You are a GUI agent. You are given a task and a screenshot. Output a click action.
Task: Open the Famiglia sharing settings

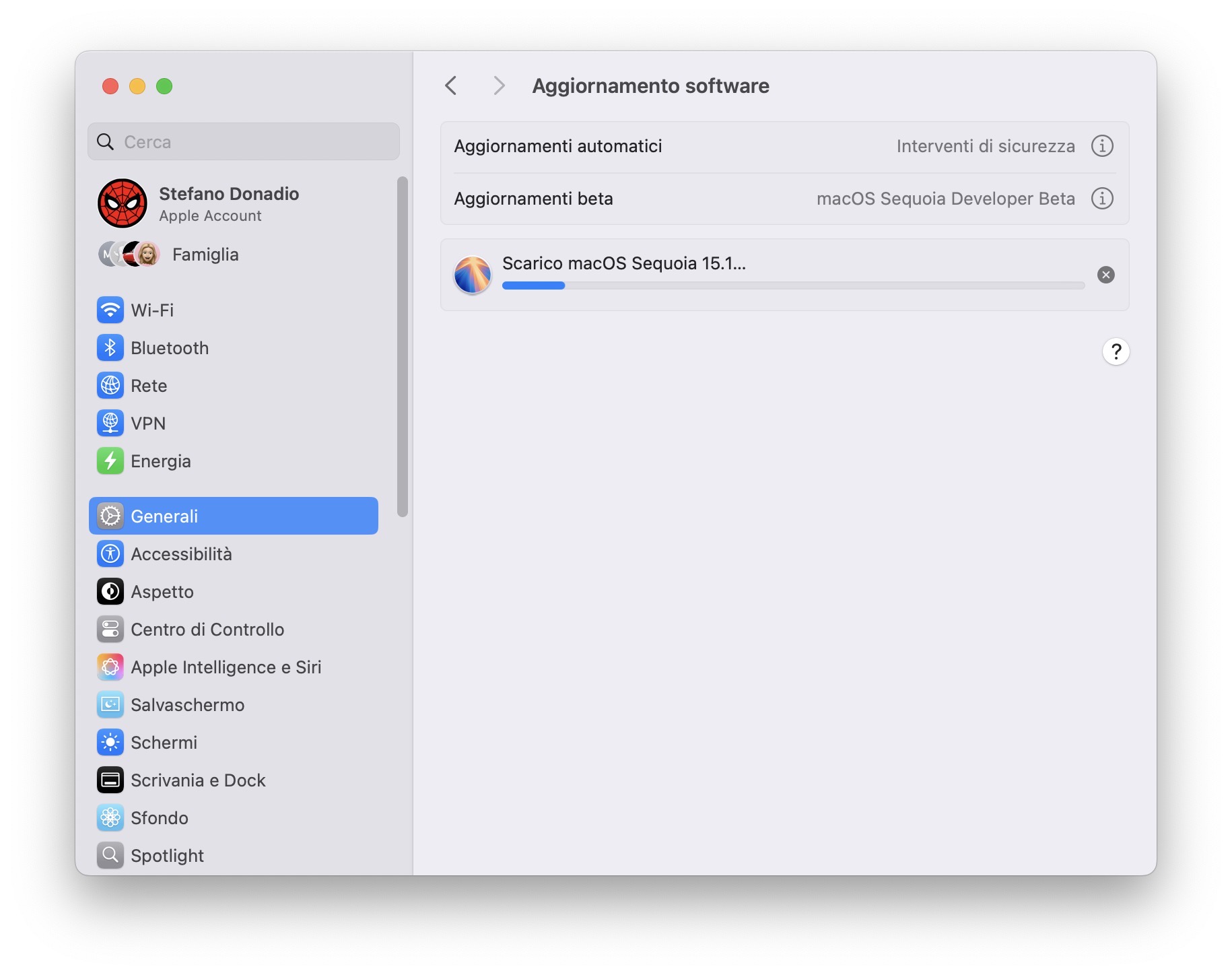pos(233,255)
